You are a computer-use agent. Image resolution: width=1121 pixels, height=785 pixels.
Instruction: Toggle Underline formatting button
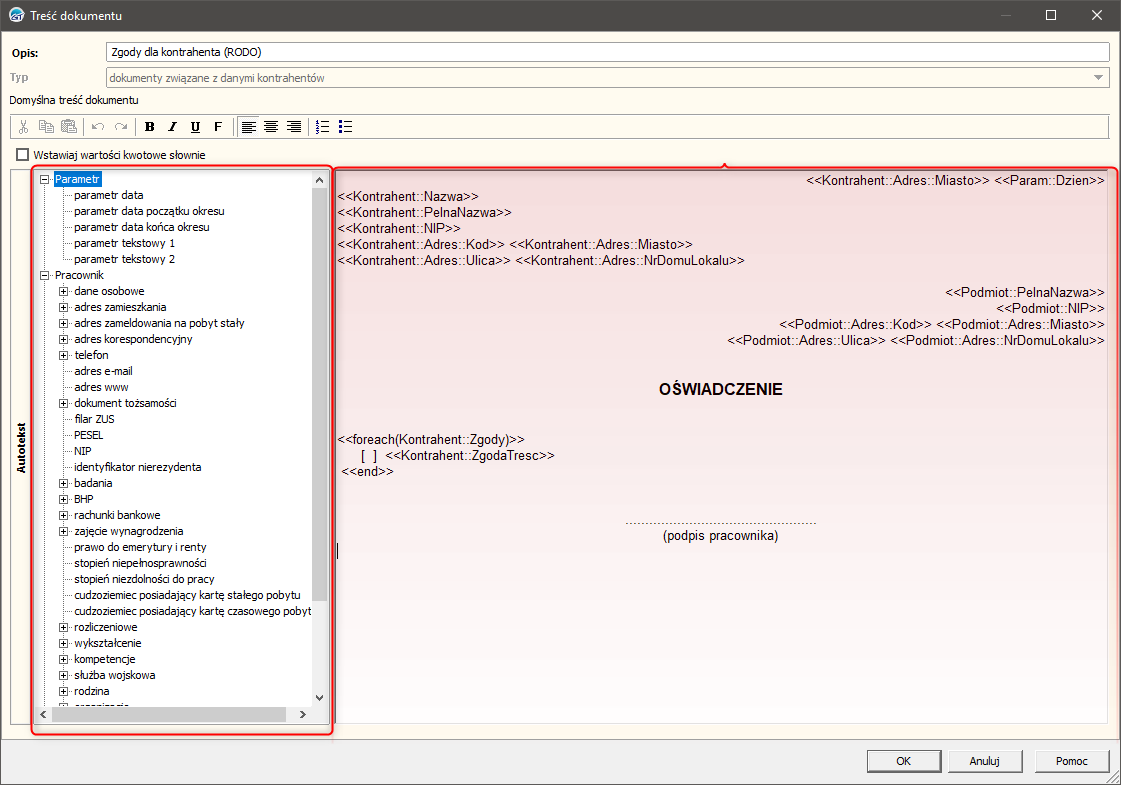(195, 127)
